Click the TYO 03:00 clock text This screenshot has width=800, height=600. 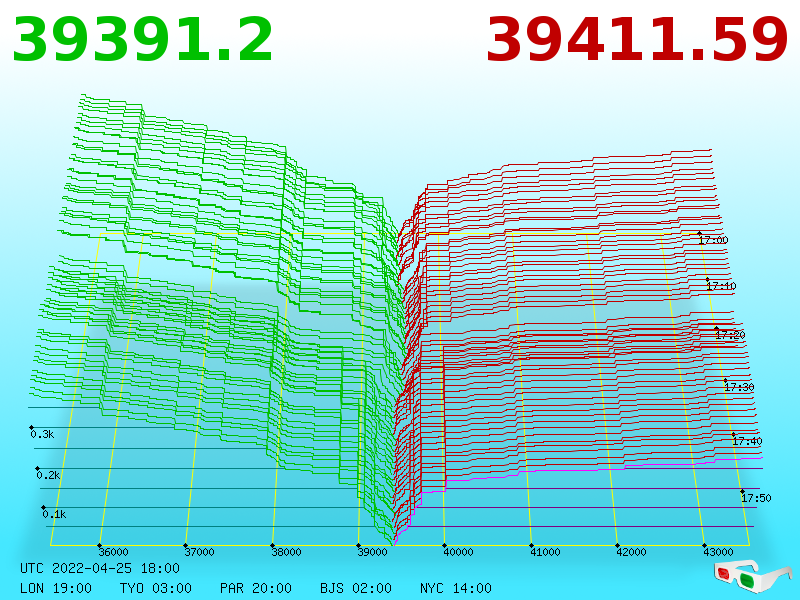click(156, 588)
